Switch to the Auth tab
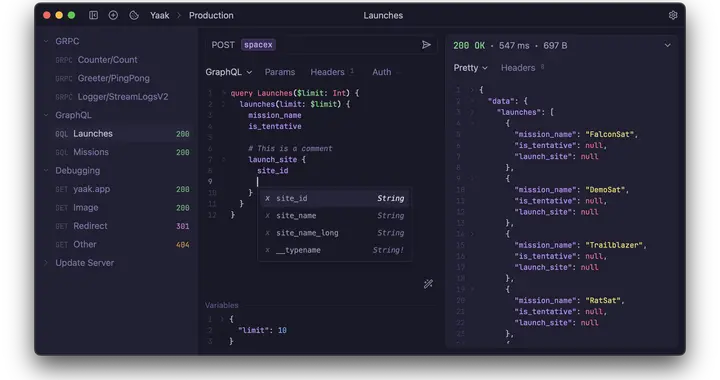 click(x=382, y=72)
